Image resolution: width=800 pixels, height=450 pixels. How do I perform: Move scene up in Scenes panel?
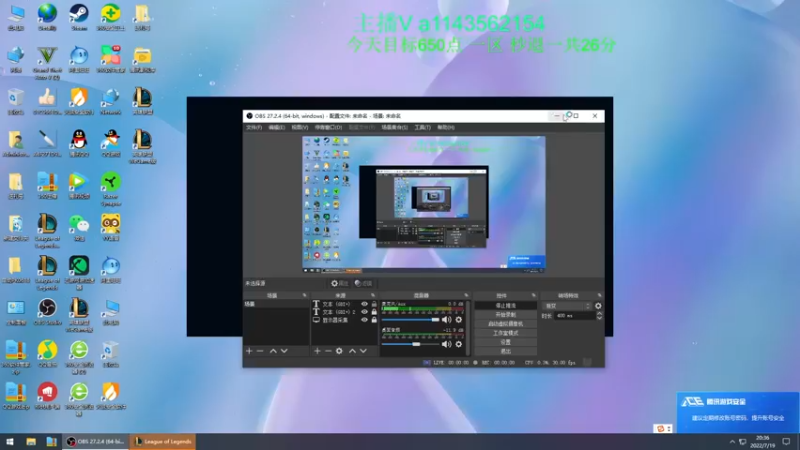coord(273,351)
